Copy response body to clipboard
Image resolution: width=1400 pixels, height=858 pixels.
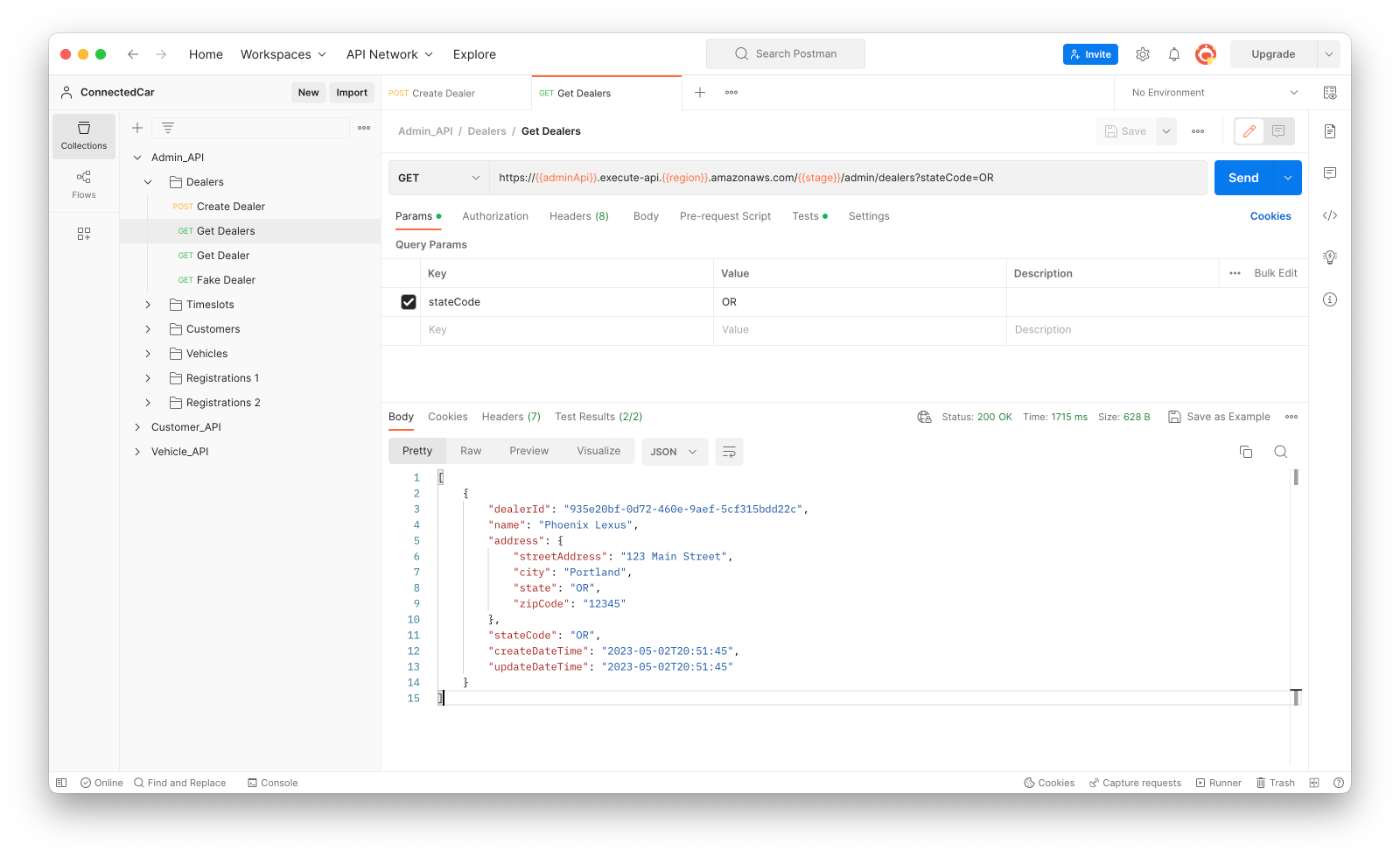(1246, 452)
